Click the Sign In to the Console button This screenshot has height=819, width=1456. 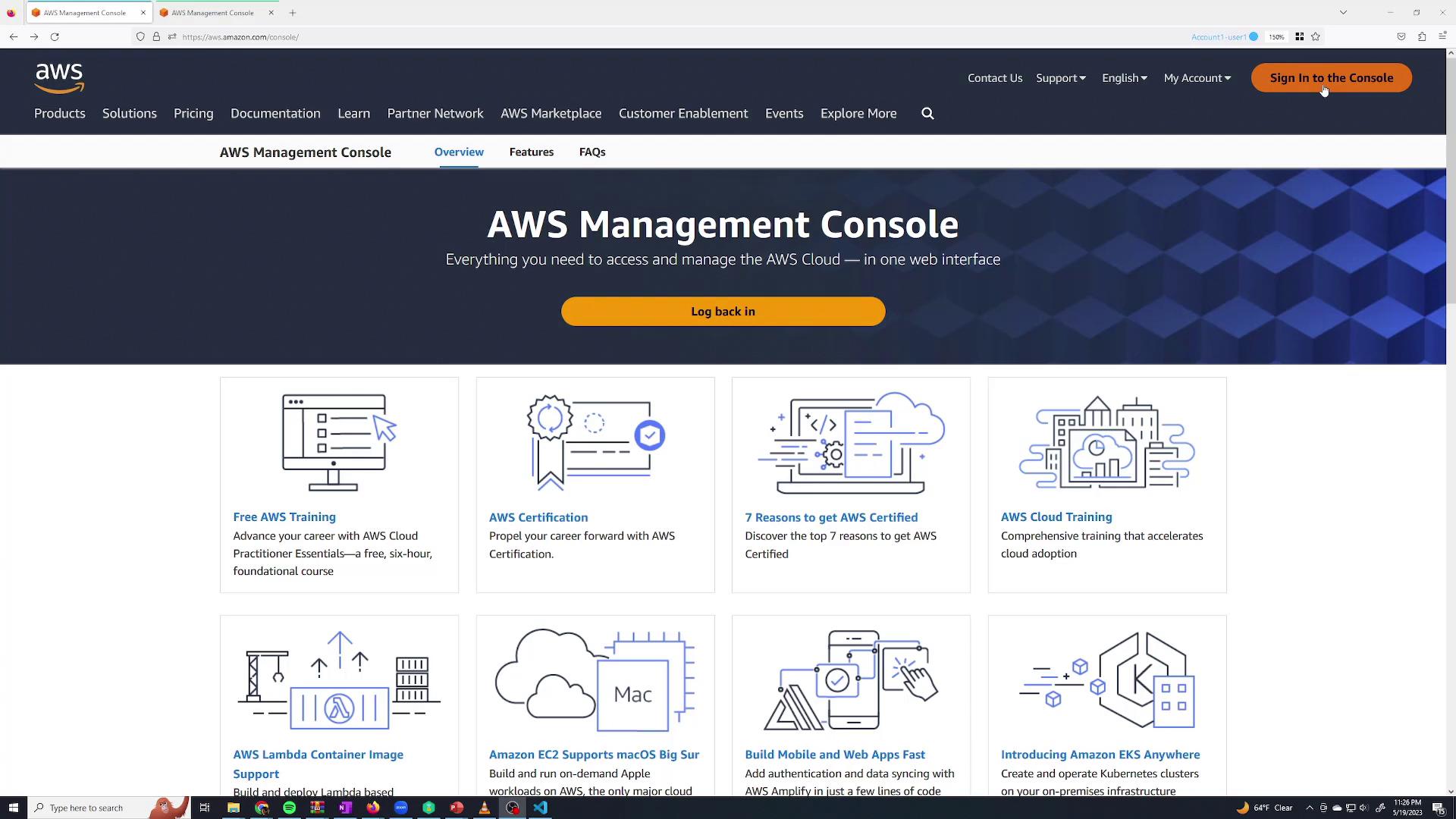pyautogui.click(x=1331, y=78)
